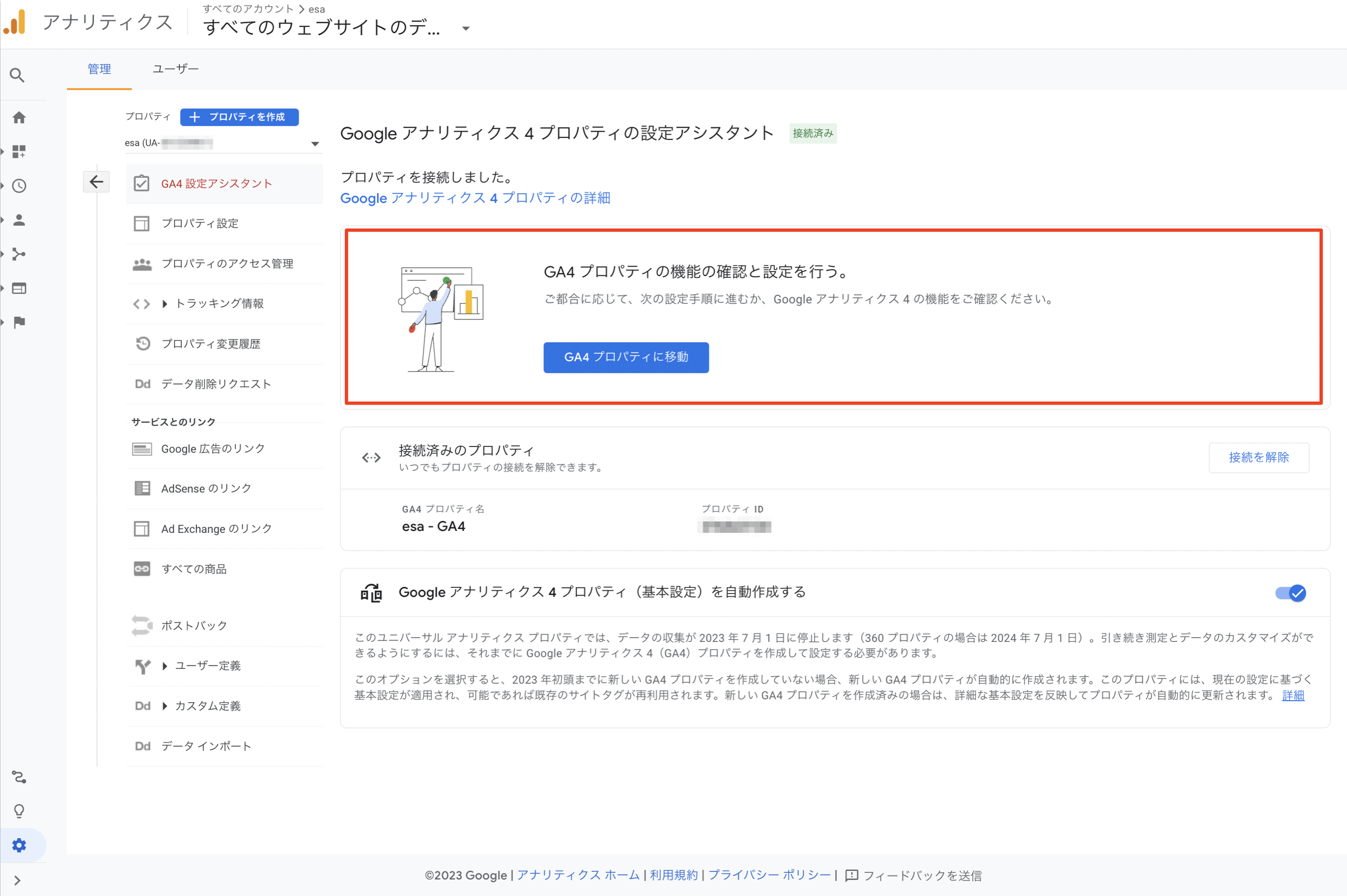The height and width of the screenshot is (896, 1347).
Task: Expand the カスタム定義 section
Action: [165, 706]
